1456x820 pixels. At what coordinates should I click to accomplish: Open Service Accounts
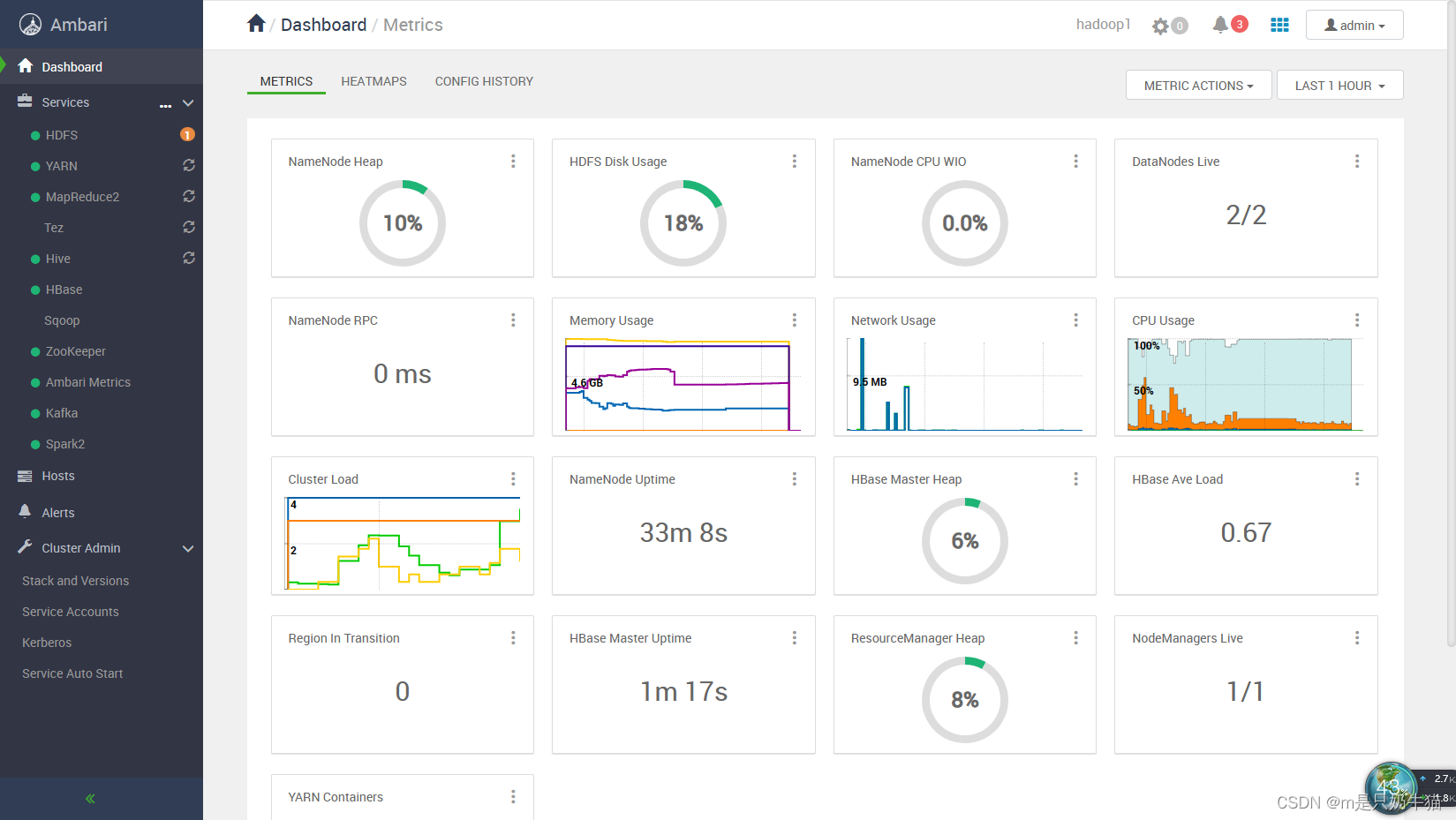[70, 612]
